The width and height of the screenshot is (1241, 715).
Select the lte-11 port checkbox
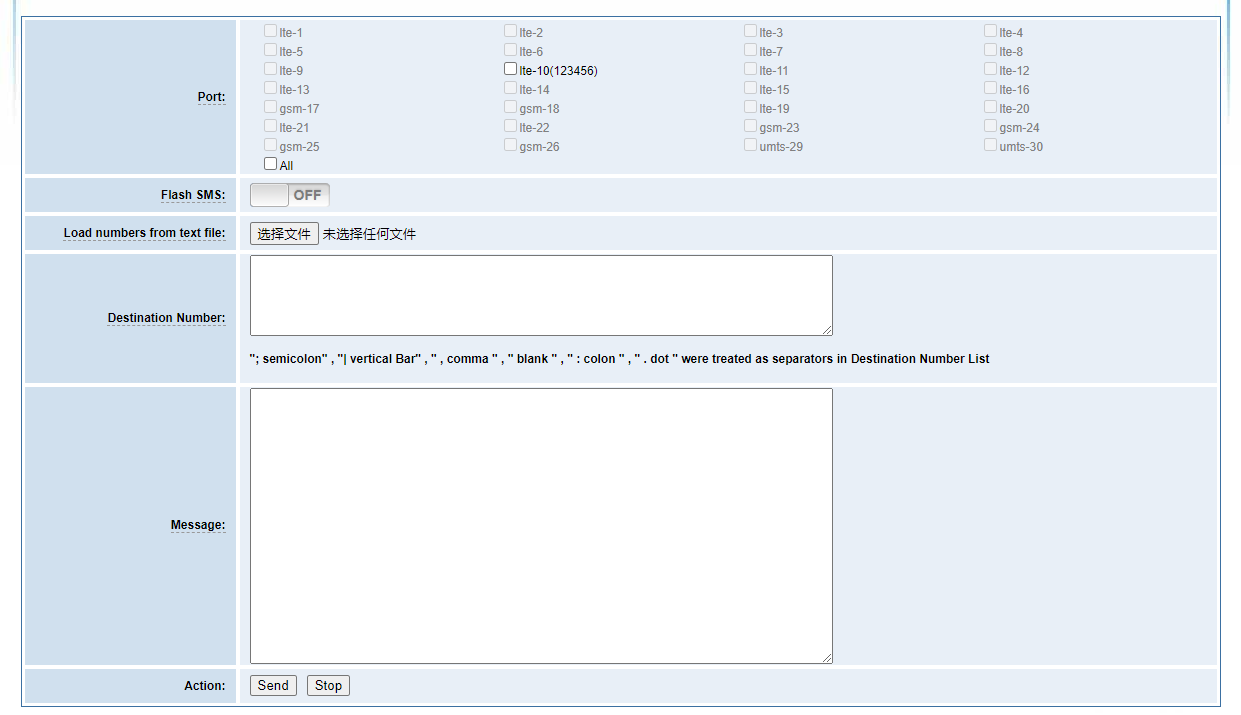(751, 69)
